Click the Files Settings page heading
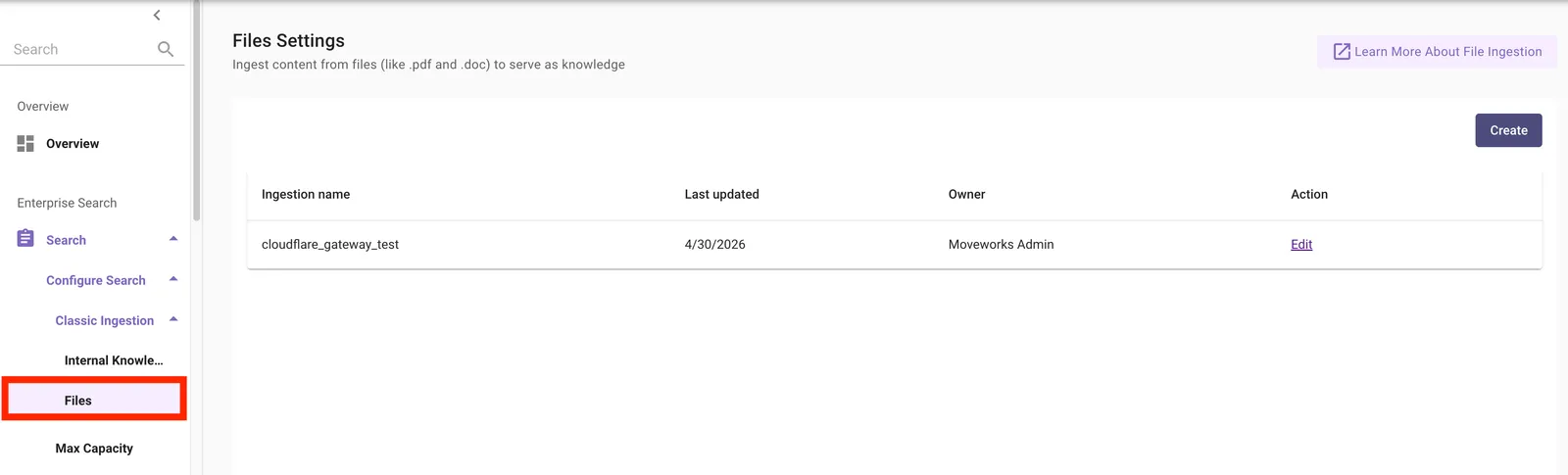Screen dimensions: 1568x475 [288, 40]
